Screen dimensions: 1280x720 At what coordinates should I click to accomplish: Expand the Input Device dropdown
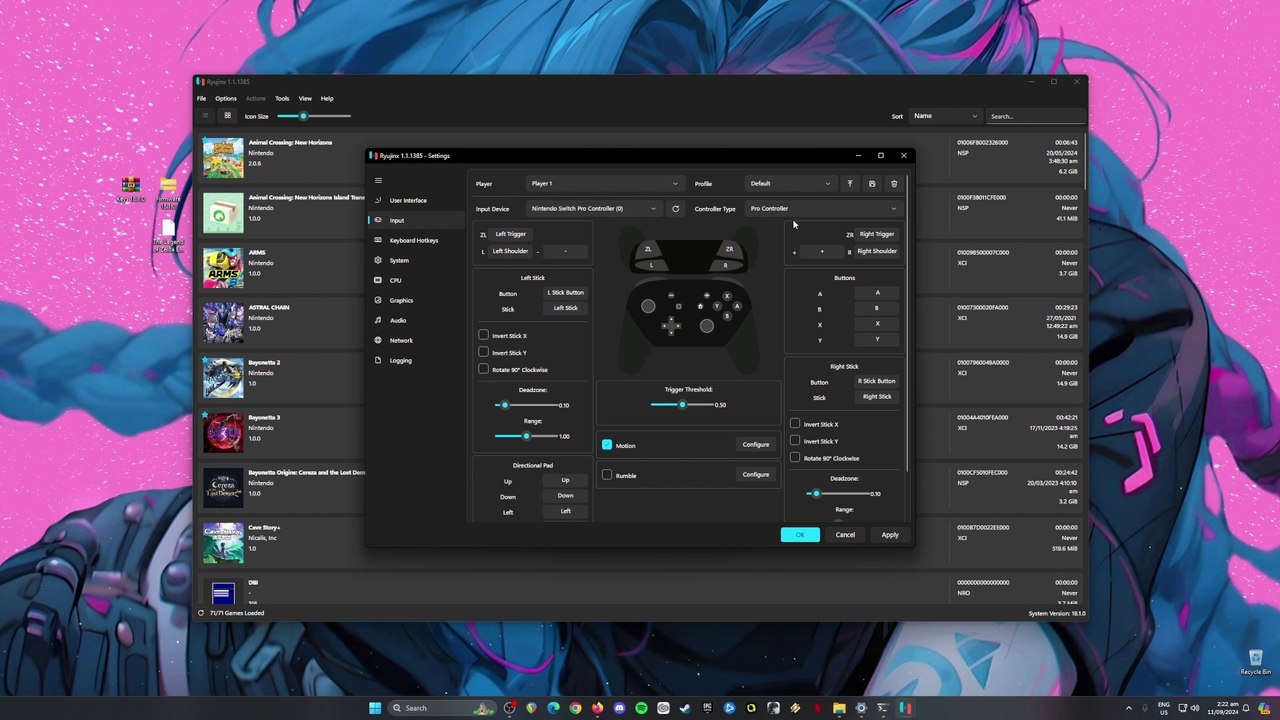tap(594, 209)
